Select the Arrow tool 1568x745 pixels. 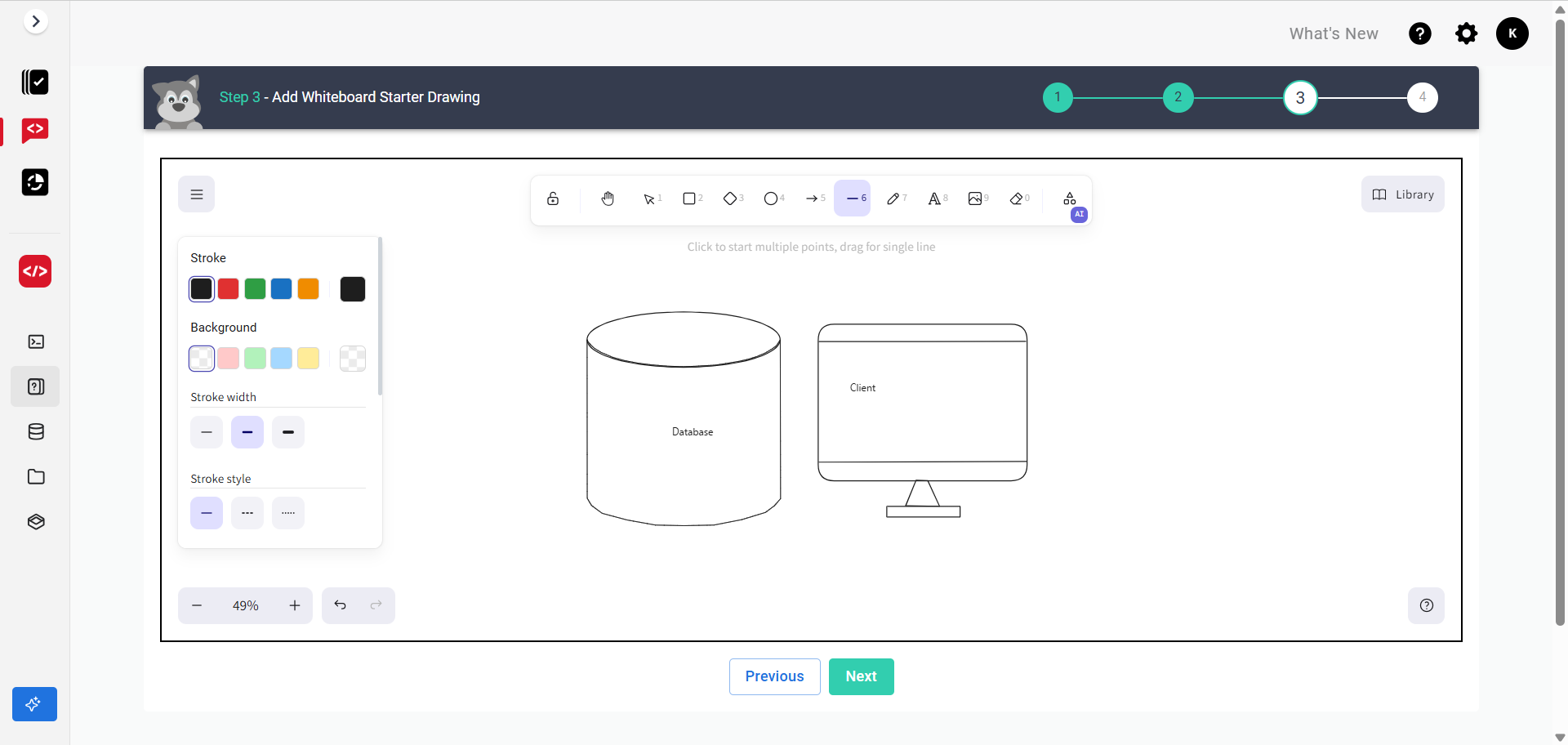pos(813,199)
